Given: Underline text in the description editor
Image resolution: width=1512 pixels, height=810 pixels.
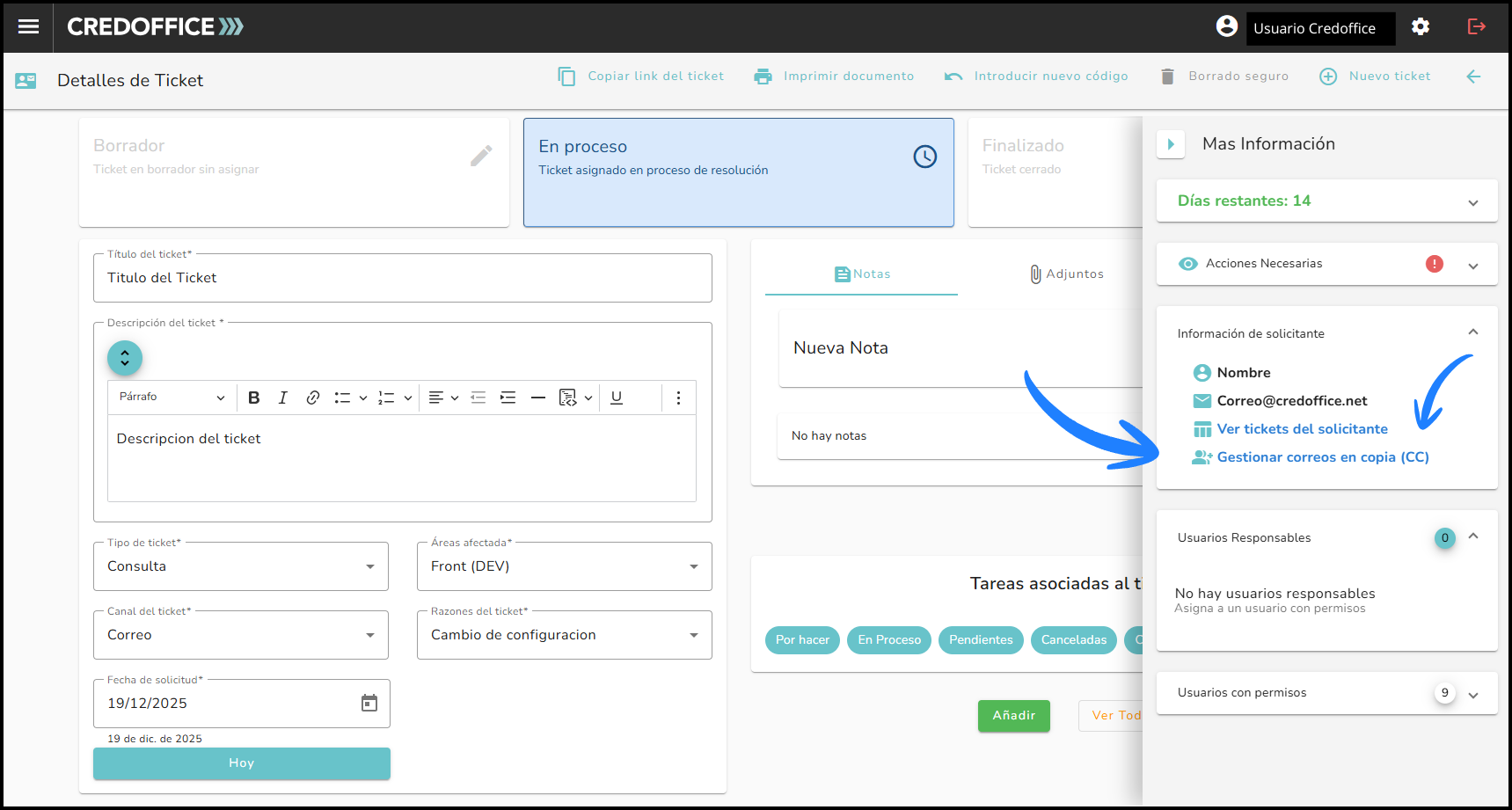Looking at the screenshot, I should tap(617, 398).
